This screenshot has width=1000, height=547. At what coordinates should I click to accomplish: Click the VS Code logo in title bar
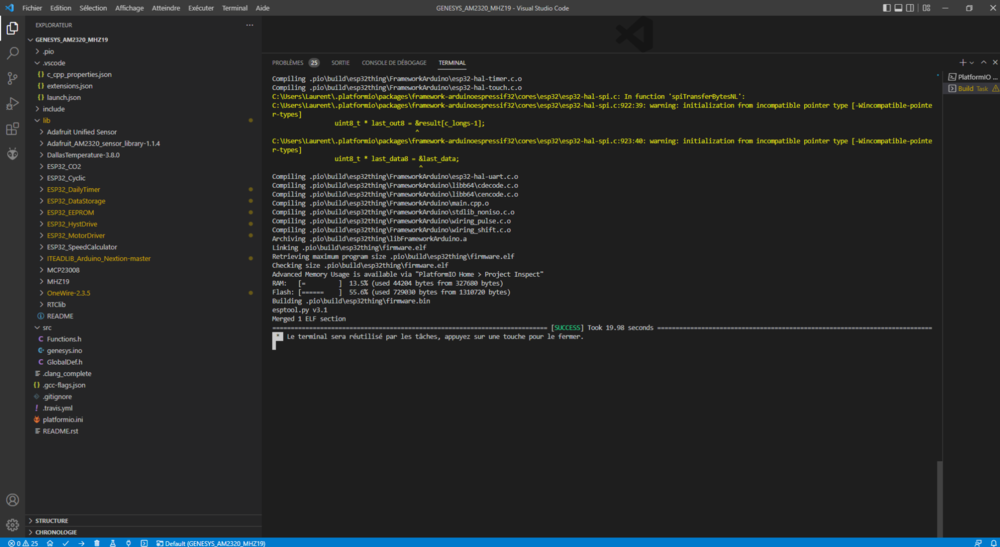coord(9,8)
